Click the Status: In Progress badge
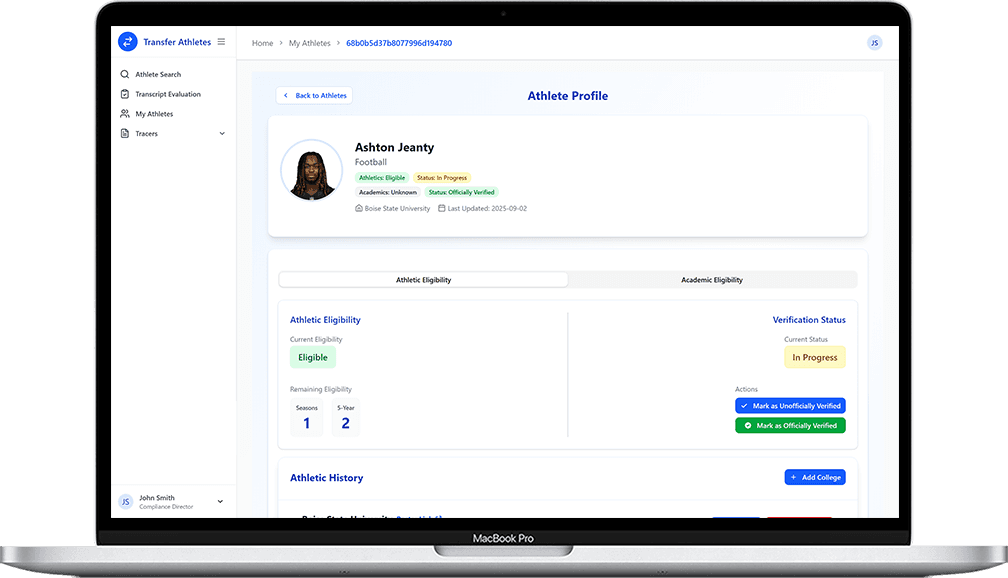 pos(442,177)
